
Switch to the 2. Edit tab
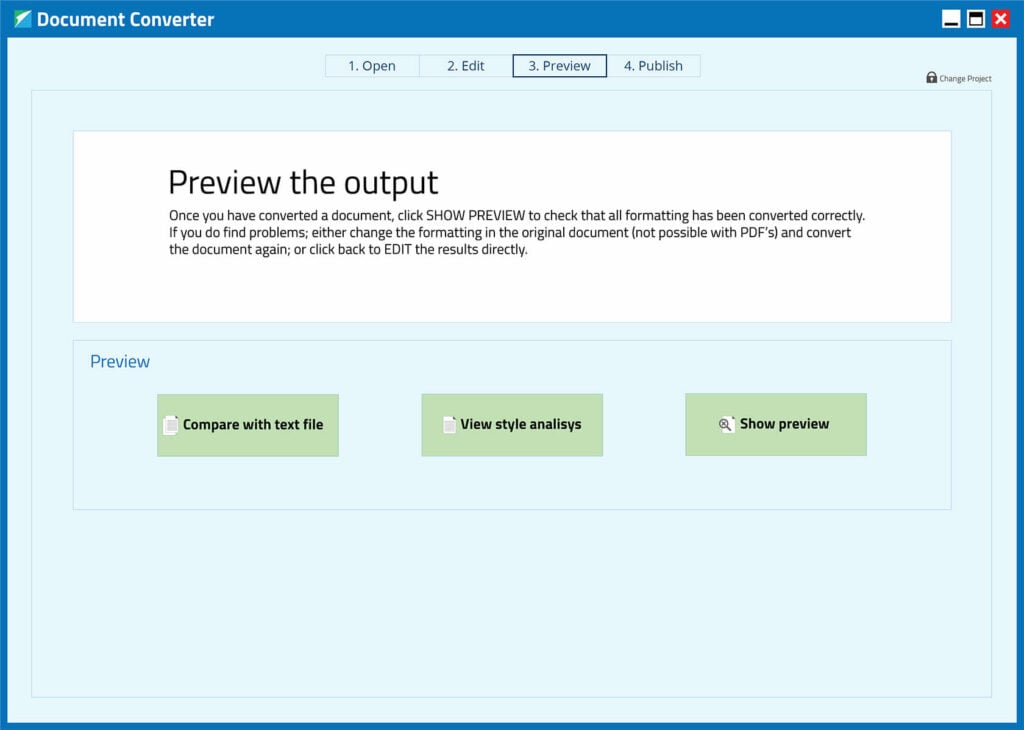coord(466,65)
